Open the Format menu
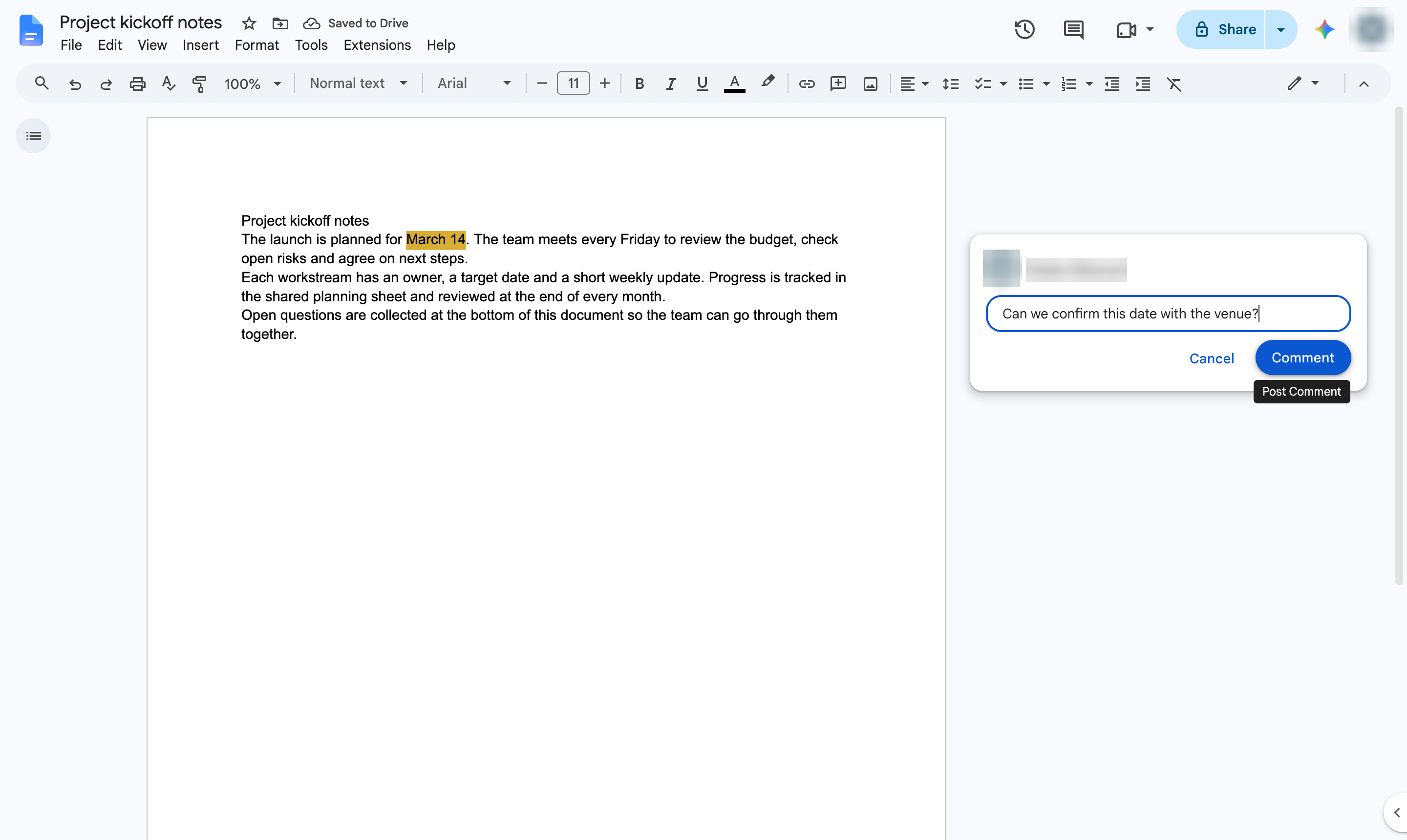 click(x=256, y=45)
